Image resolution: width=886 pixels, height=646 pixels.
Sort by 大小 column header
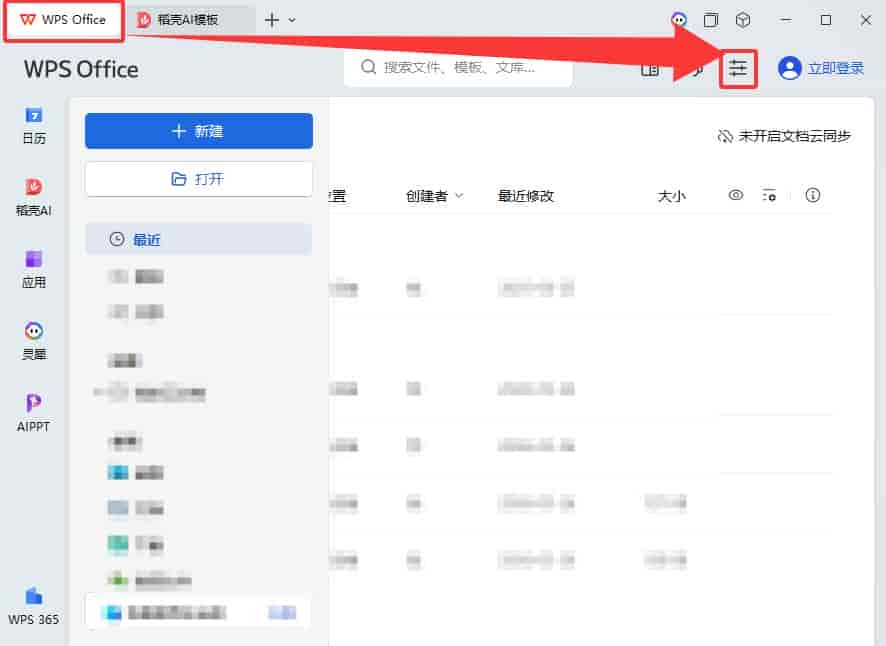pos(671,196)
